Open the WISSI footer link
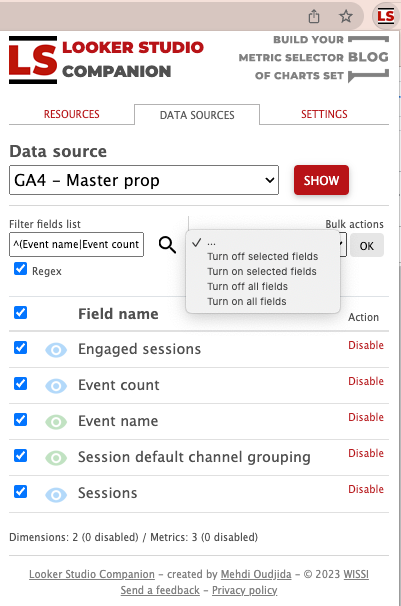The image size is (401, 606). [x=356, y=574]
